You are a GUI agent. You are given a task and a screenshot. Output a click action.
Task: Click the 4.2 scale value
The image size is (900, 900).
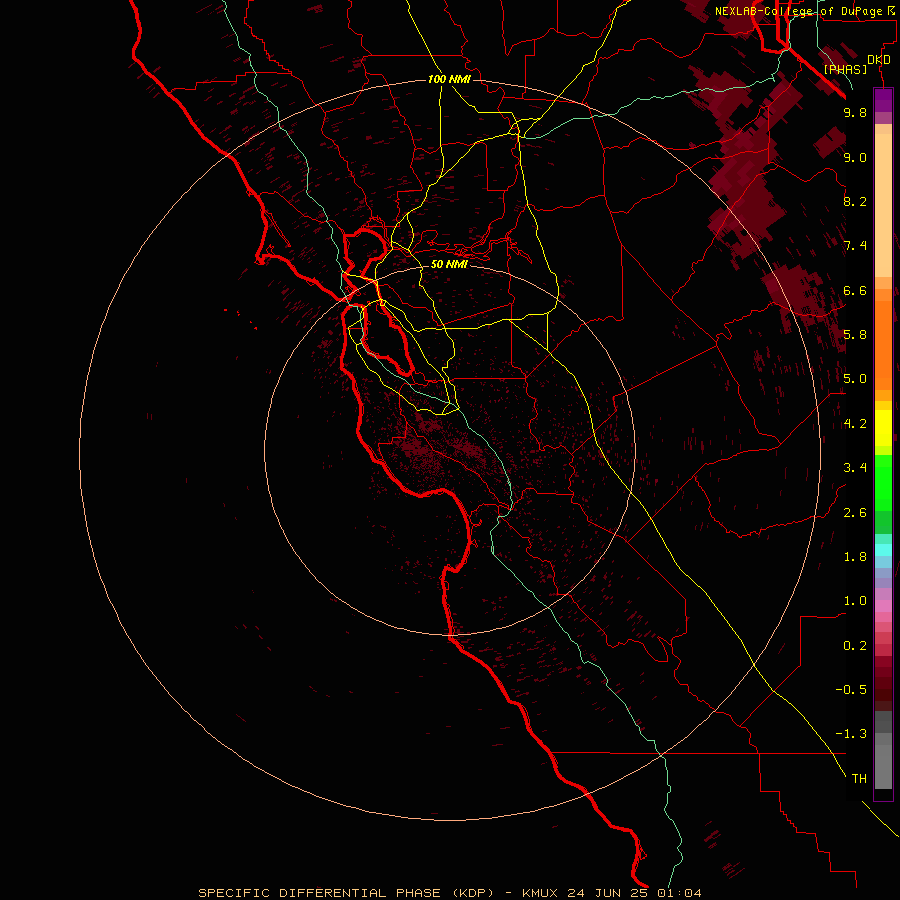pyautogui.click(x=855, y=424)
